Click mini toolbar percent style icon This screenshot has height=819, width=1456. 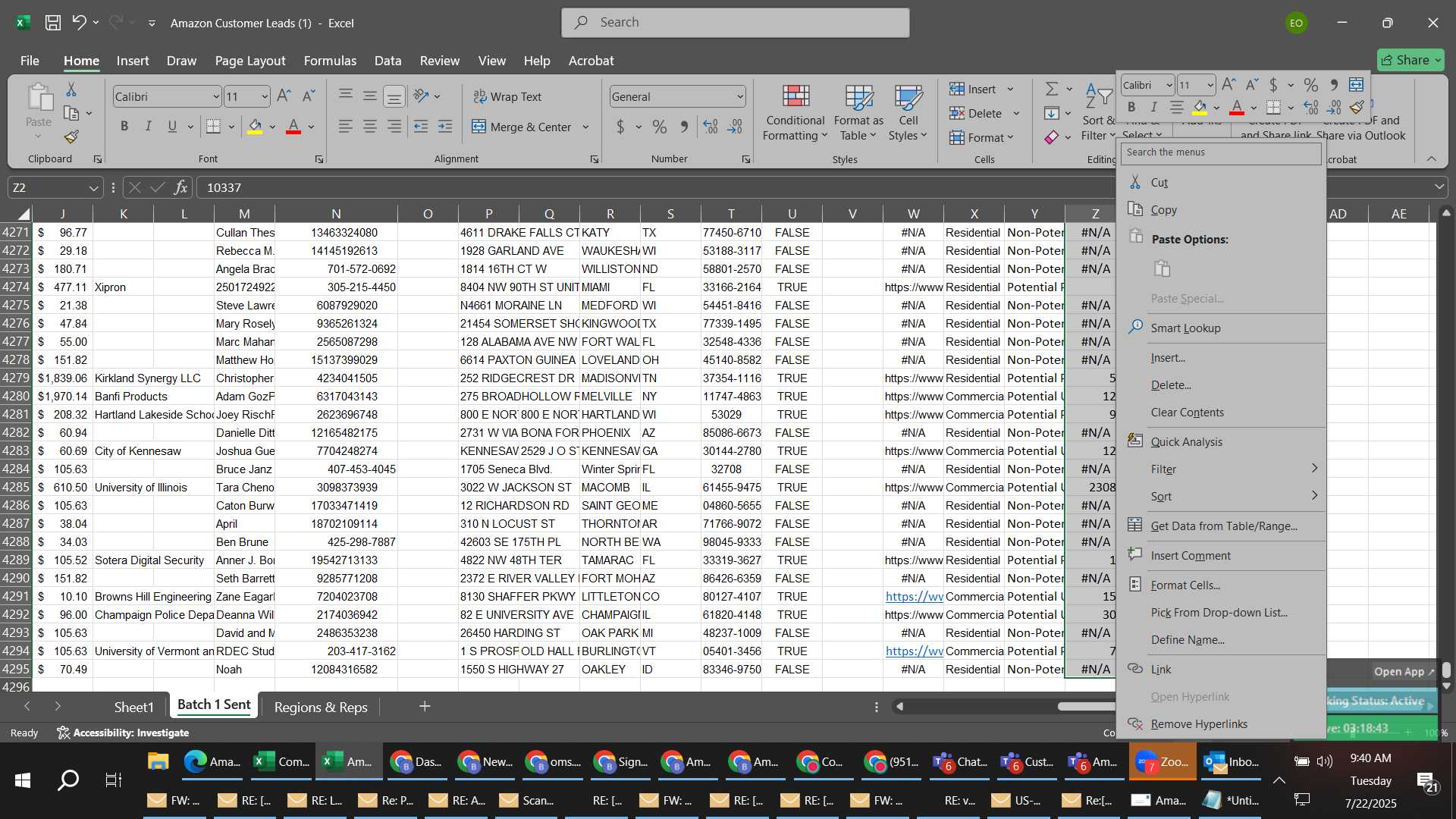(1311, 84)
